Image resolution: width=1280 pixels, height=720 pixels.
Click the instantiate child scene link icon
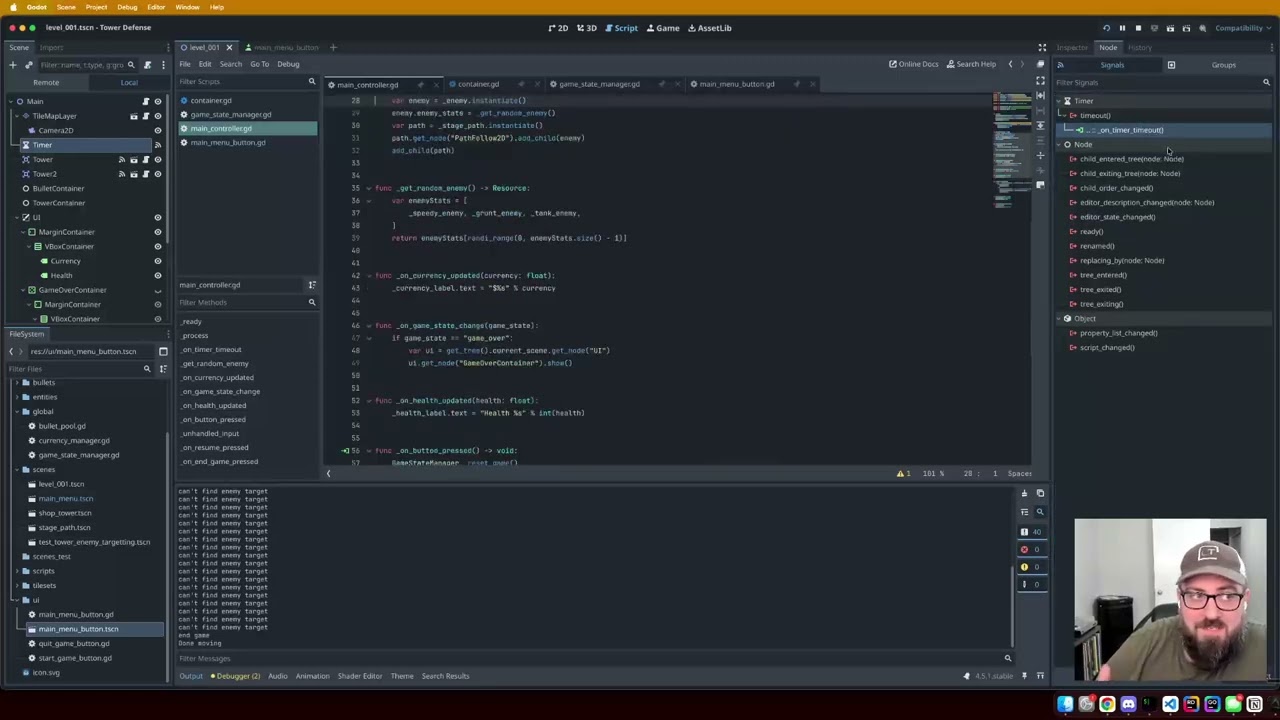(x=29, y=65)
